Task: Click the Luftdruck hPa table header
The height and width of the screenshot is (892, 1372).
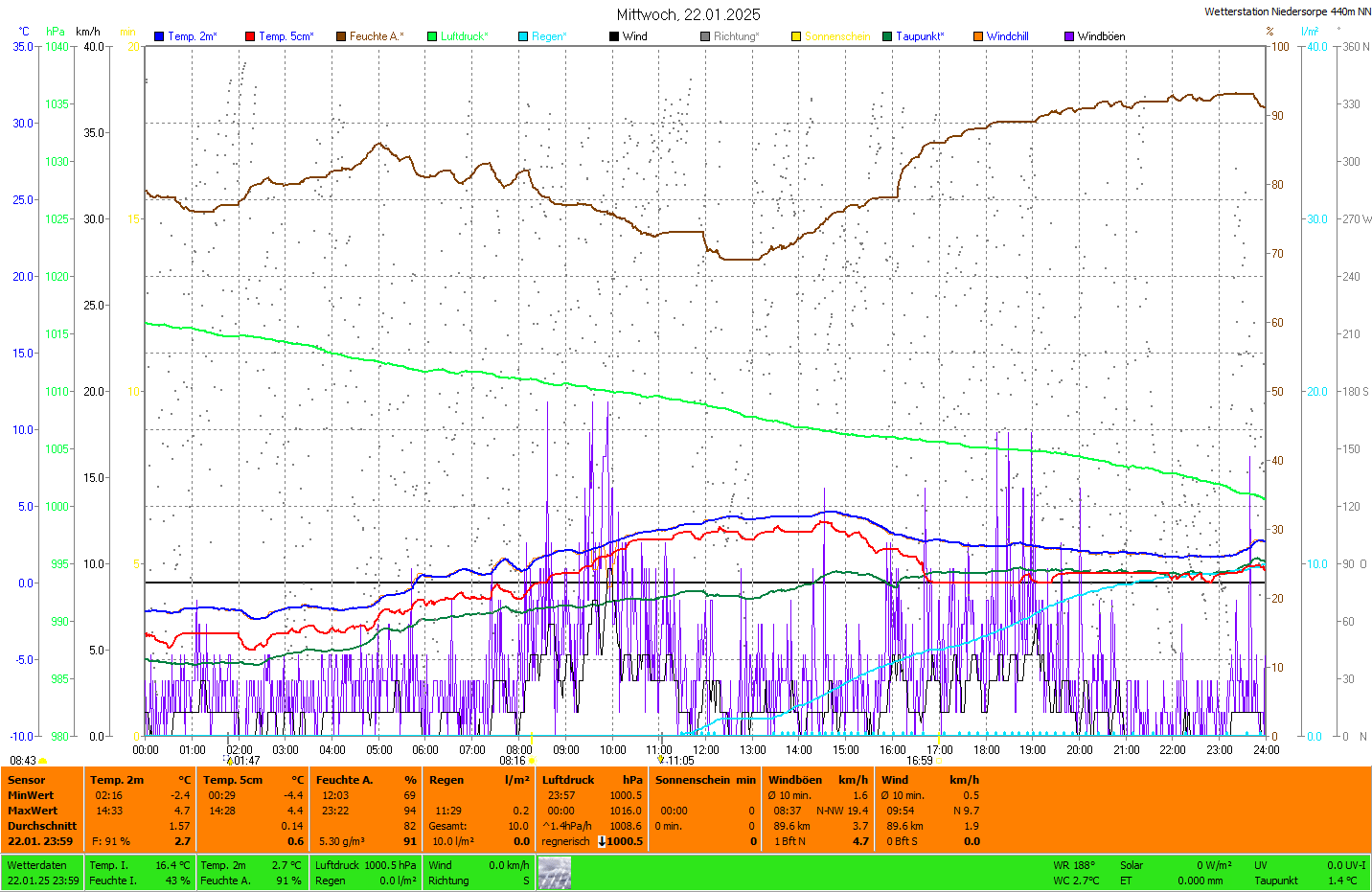Action: (x=591, y=780)
